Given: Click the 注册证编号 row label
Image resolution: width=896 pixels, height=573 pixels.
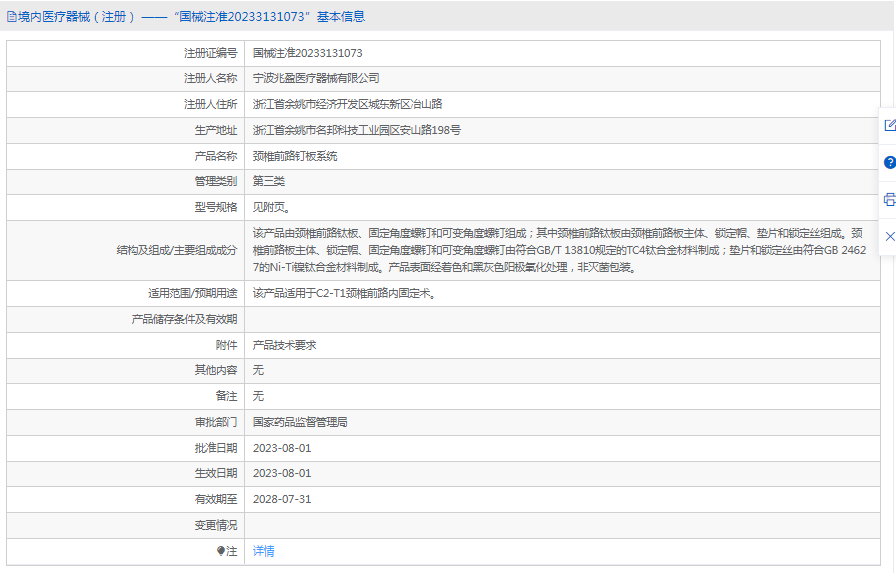Looking at the screenshot, I should point(210,53).
